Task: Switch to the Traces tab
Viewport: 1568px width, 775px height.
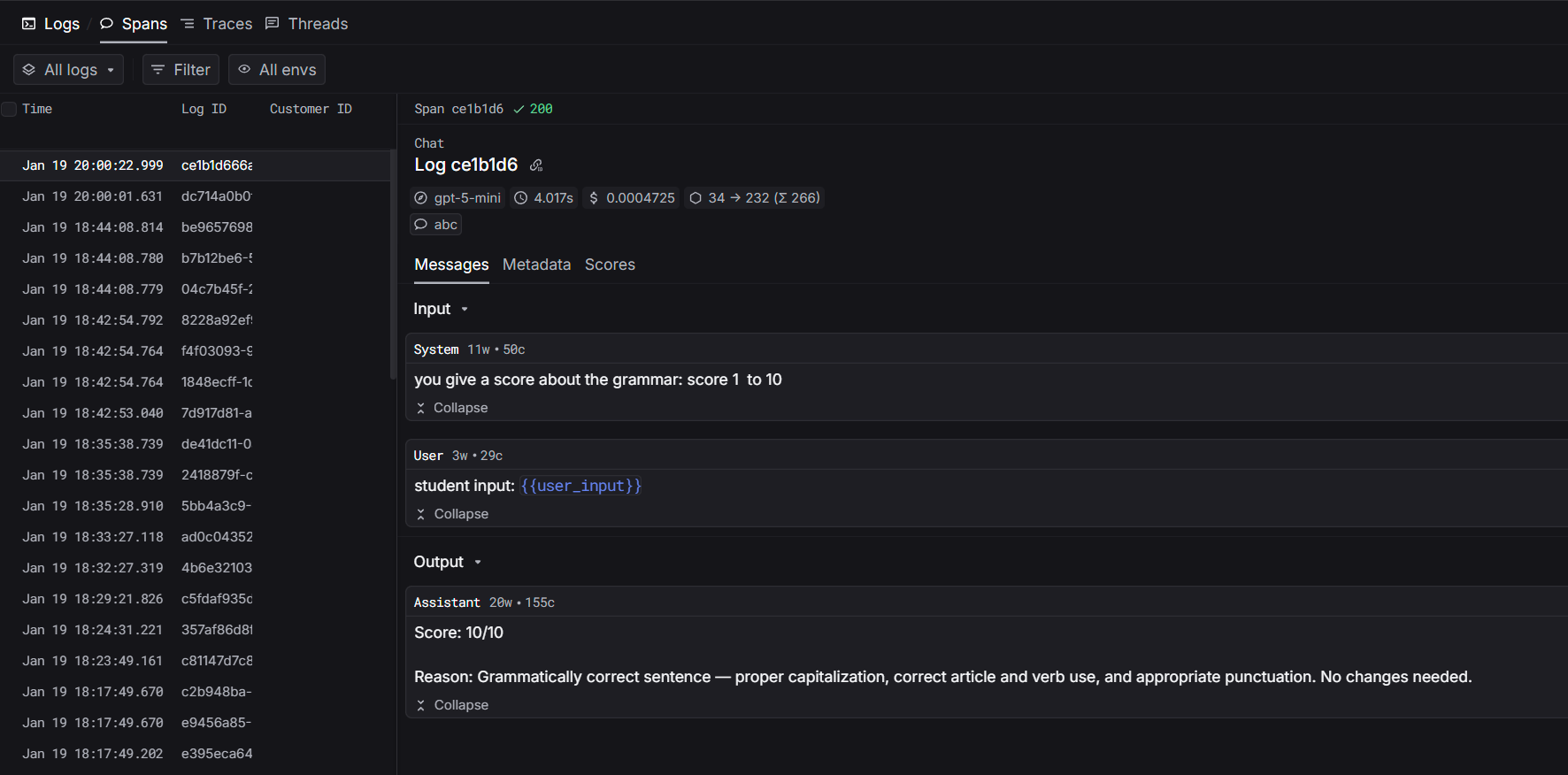Action: (x=217, y=24)
